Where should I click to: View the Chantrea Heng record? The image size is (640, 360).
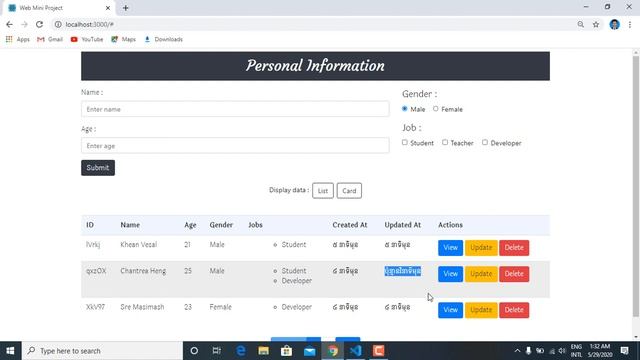click(450, 274)
